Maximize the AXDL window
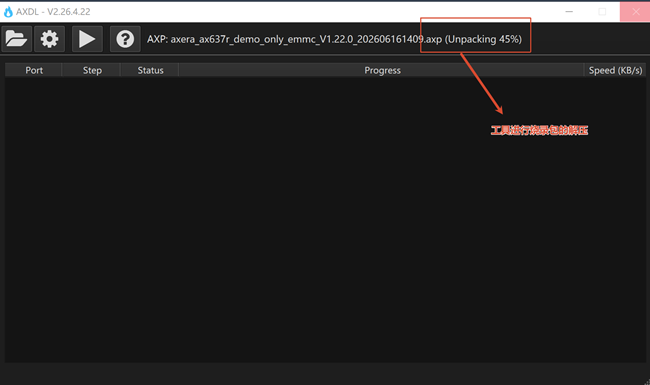This screenshot has width=650, height=385. pyautogui.click(x=602, y=12)
